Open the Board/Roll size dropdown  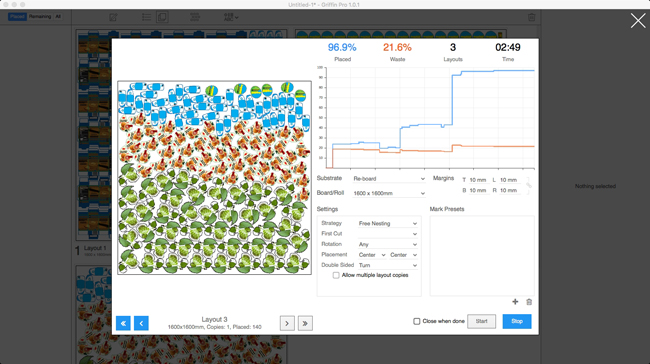coord(389,193)
